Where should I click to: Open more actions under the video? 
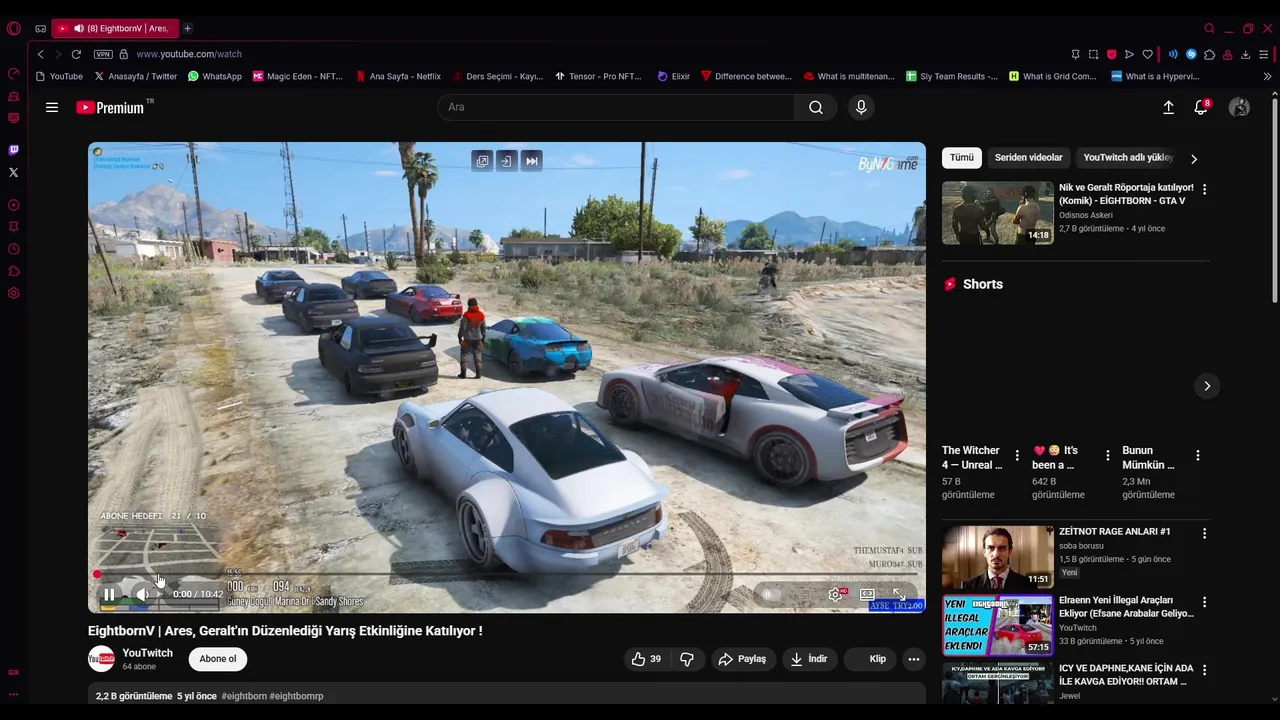[x=913, y=659]
